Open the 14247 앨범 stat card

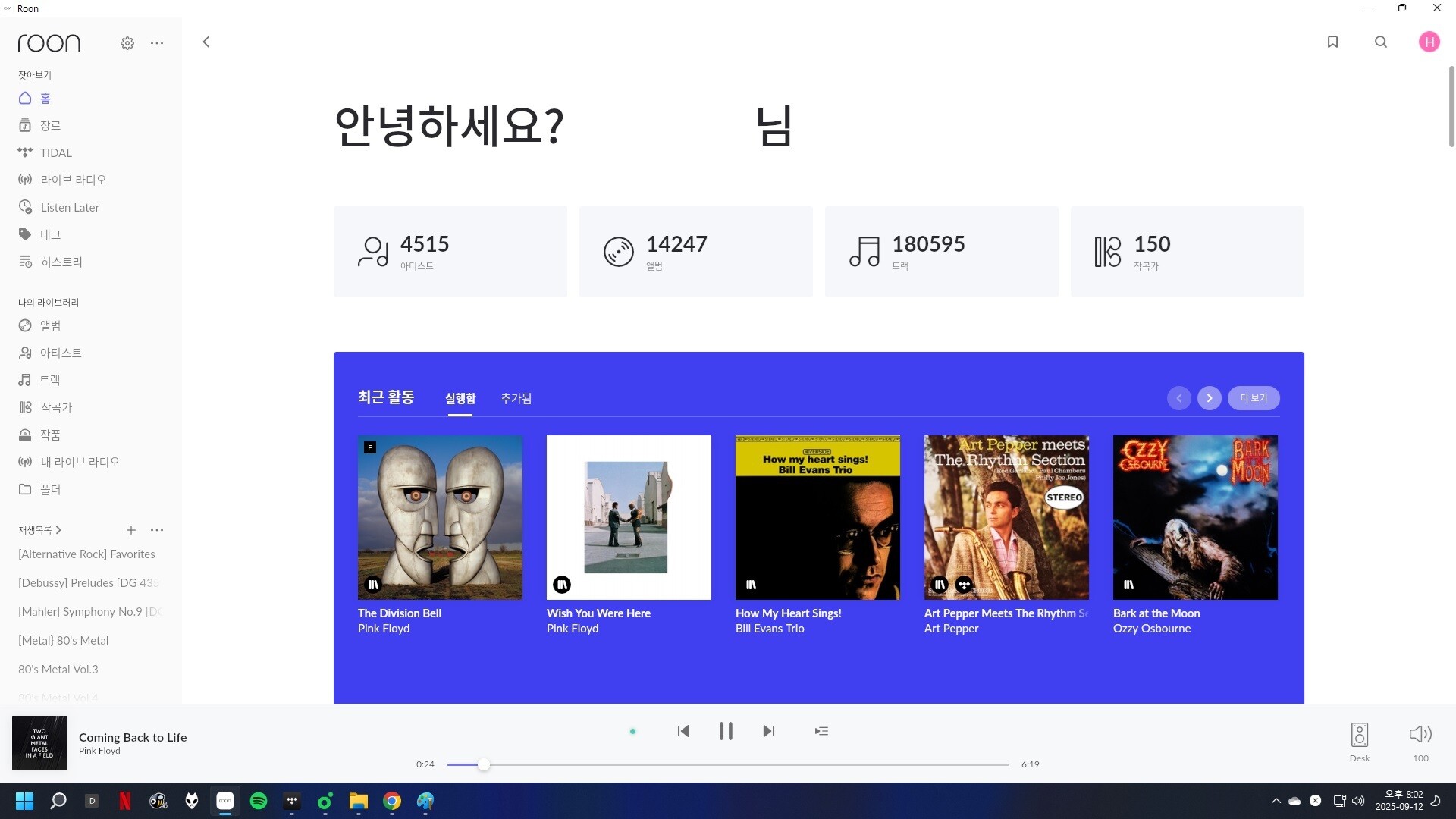696,252
